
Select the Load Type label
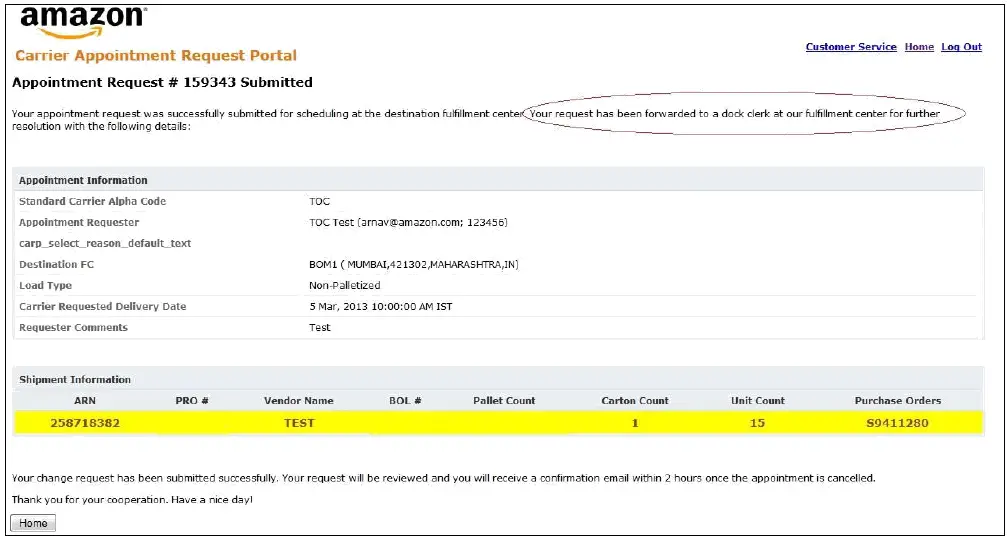click(45, 285)
